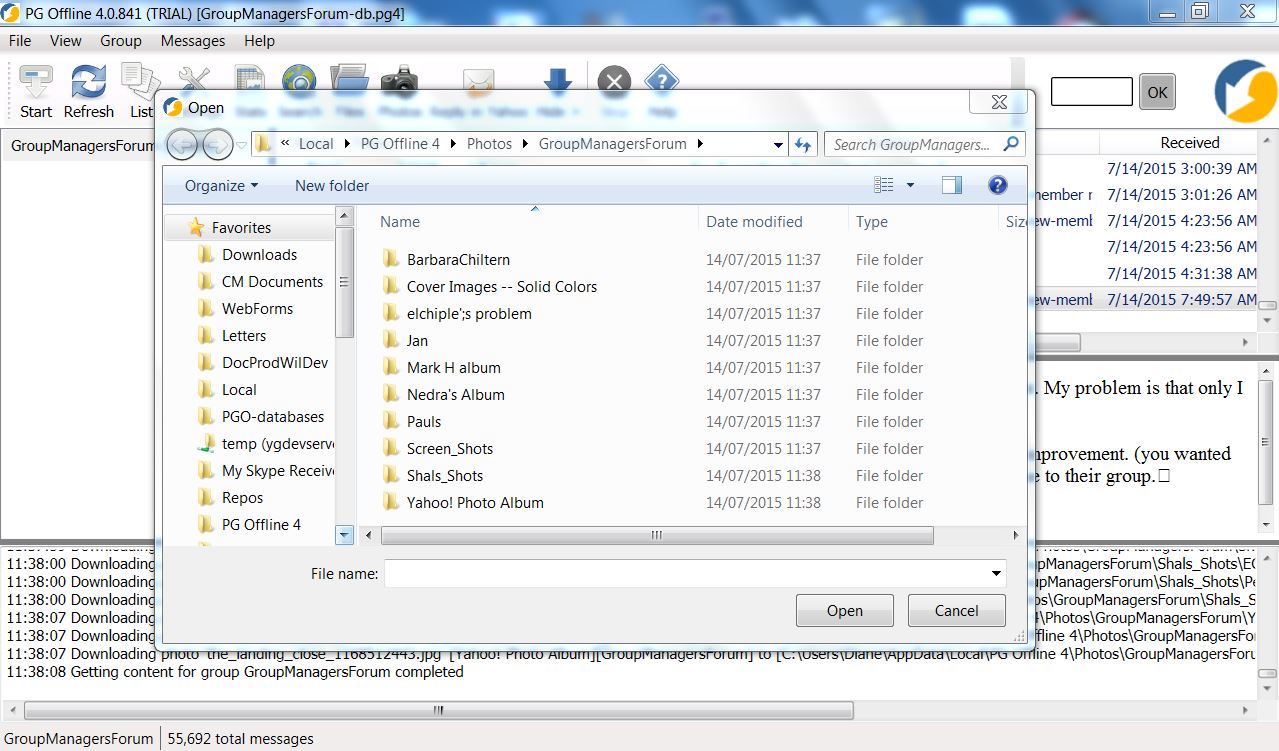Click the Change your view icon

(883, 185)
